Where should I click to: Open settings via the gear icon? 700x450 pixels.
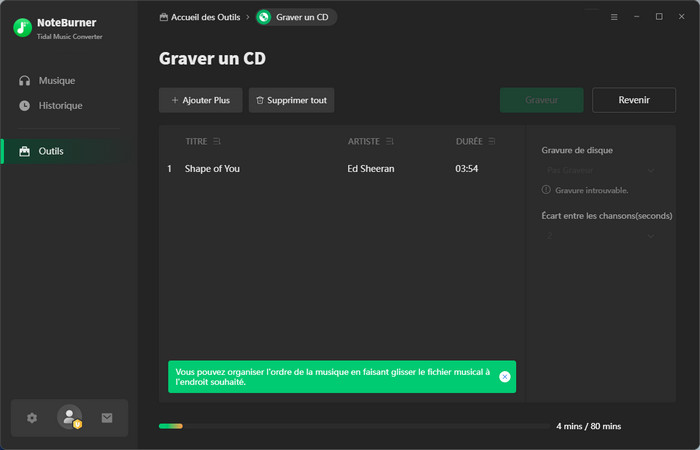coord(32,418)
